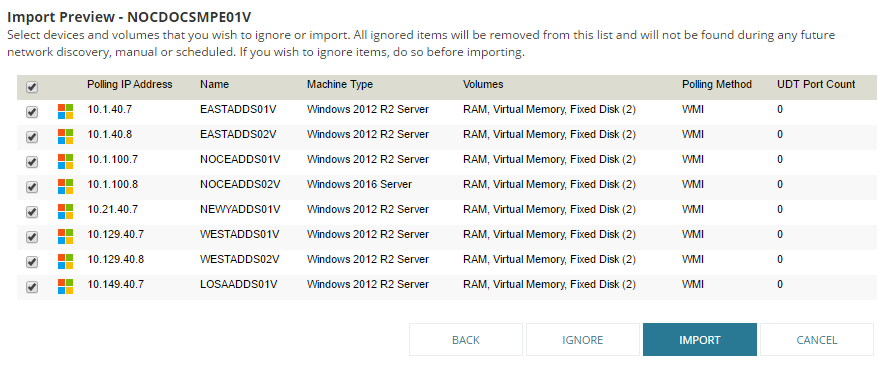This screenshot has height=365, width=888.
Task: Click the IGNORE button
Action: (583, 340)
